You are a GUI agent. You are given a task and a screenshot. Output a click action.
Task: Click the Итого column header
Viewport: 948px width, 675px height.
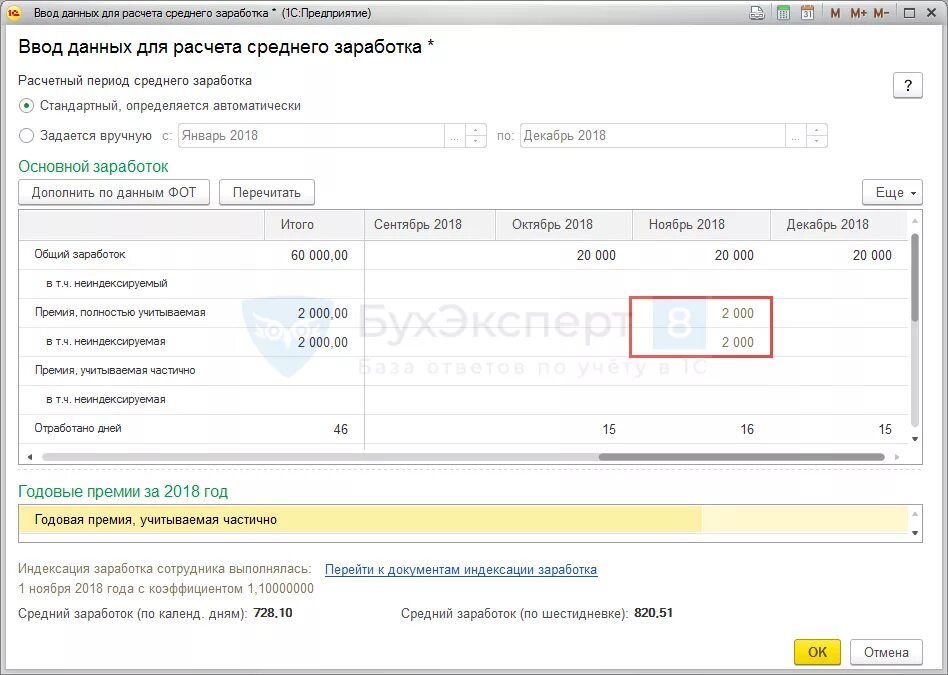click(x=314, y=224)
